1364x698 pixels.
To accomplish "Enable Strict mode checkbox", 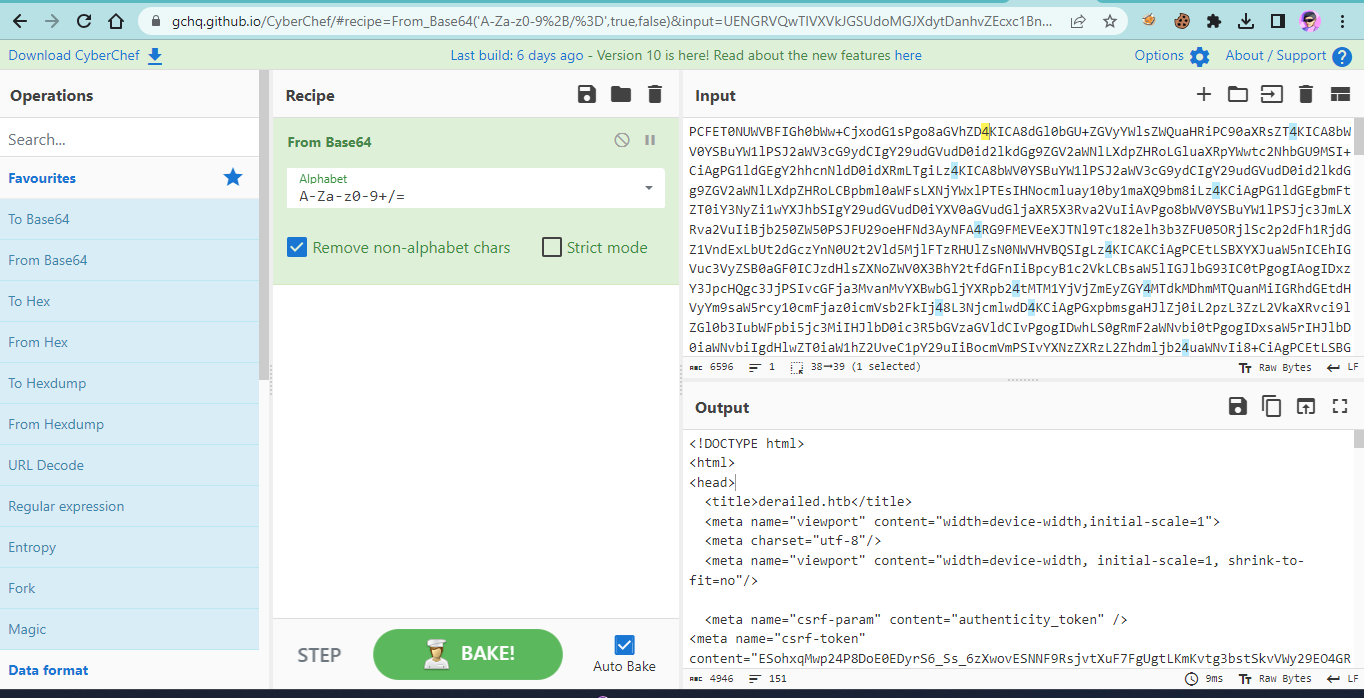I will click(x=552, y=247).
